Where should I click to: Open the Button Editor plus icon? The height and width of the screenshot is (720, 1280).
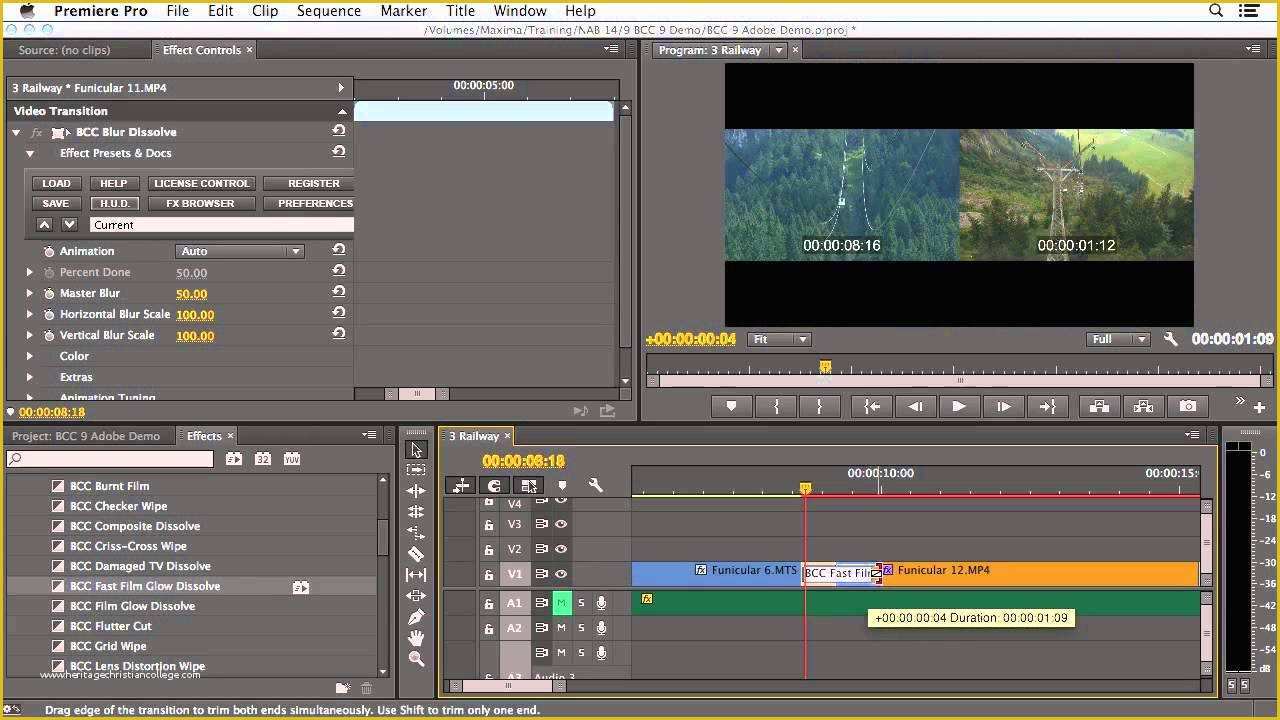pos(1259,407)
